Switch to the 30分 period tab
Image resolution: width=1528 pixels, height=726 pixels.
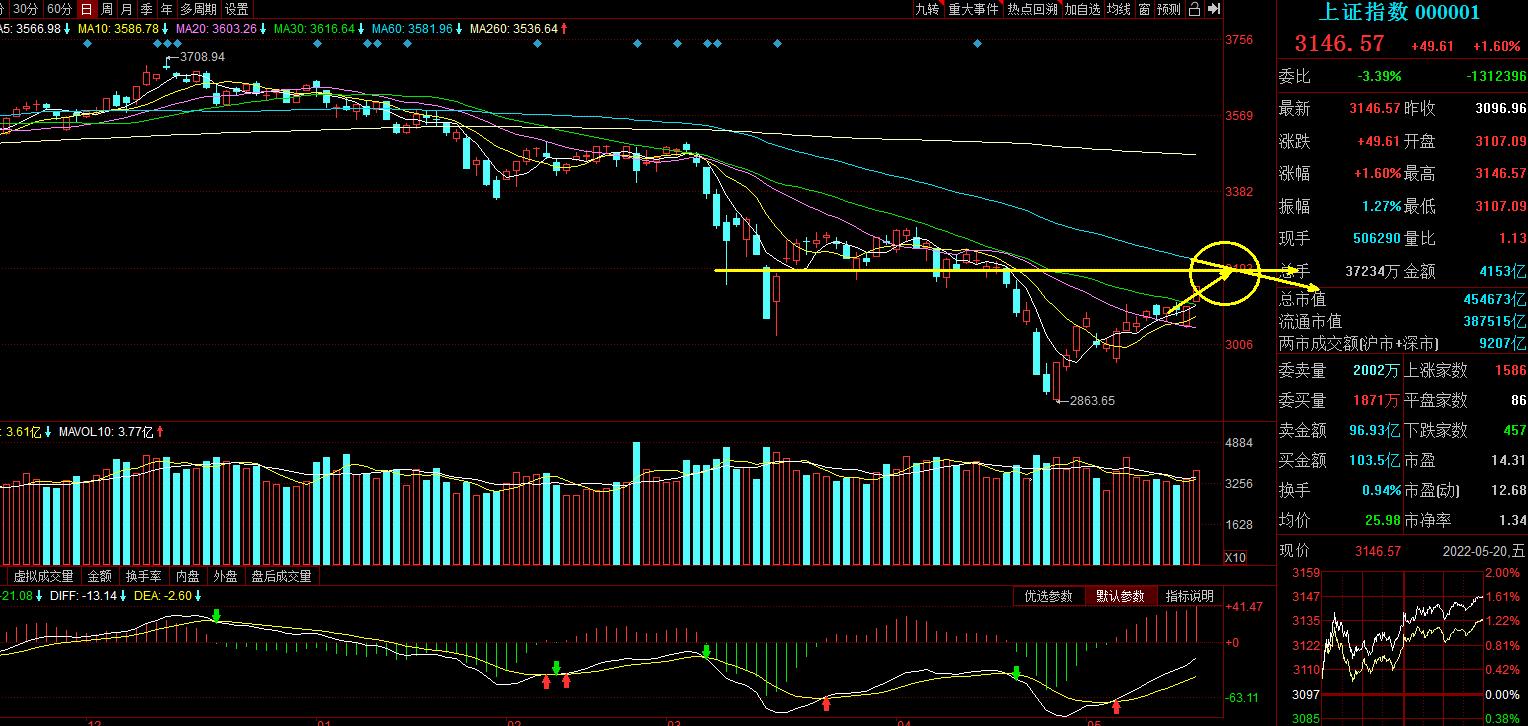pyautogui.click(x=27, y=9)
